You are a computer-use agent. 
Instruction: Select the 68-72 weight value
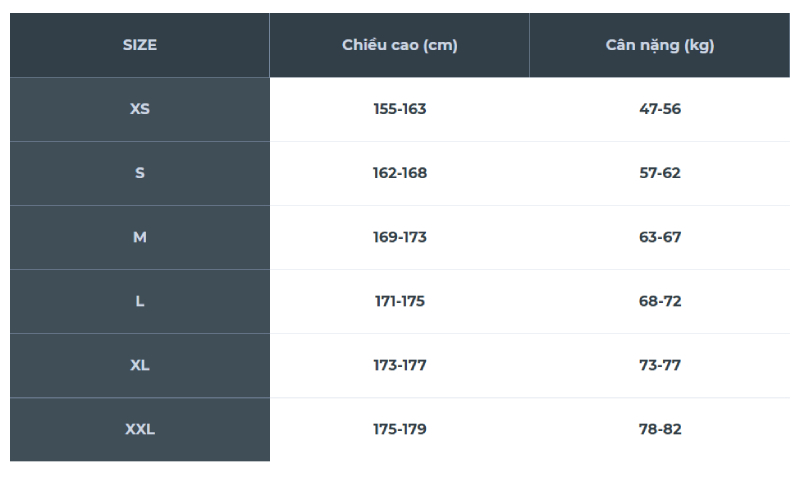point(660,302)
